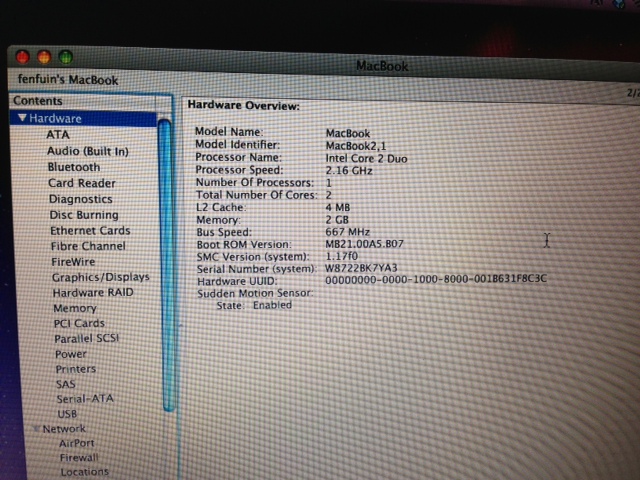Click the red close window button
Screen dimensions: 640x480
click(x=23, y=57)
